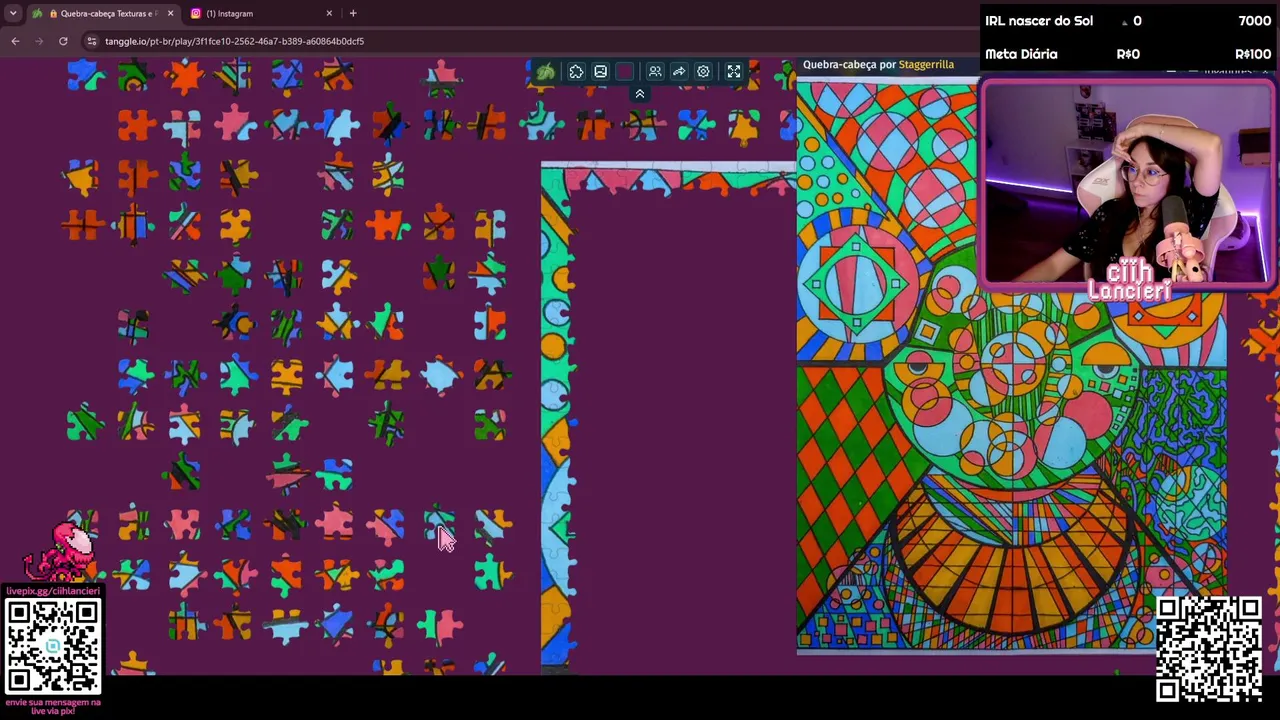
Task: Switch to the Instagram tab
Action: click(262, 13)
